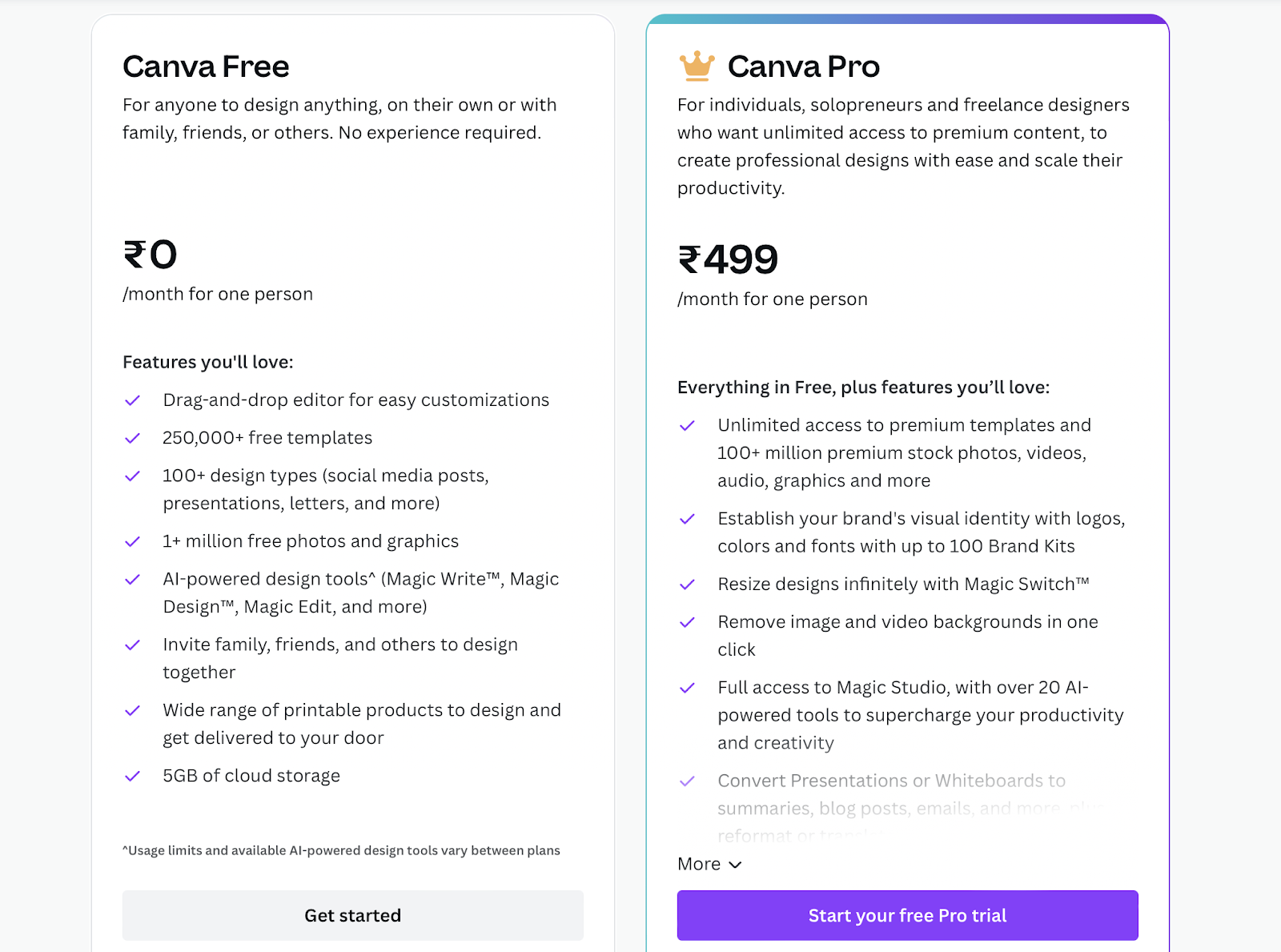Click the gold crown icon beside Canva Pro

697,66
